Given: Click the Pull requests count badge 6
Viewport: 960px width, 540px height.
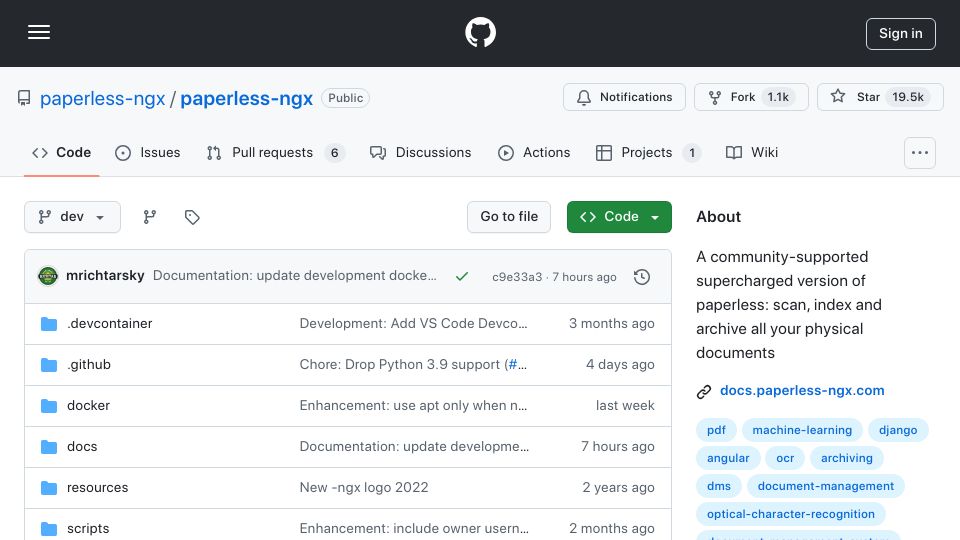Looking at the screenshot, I should (x=334, y=152).
